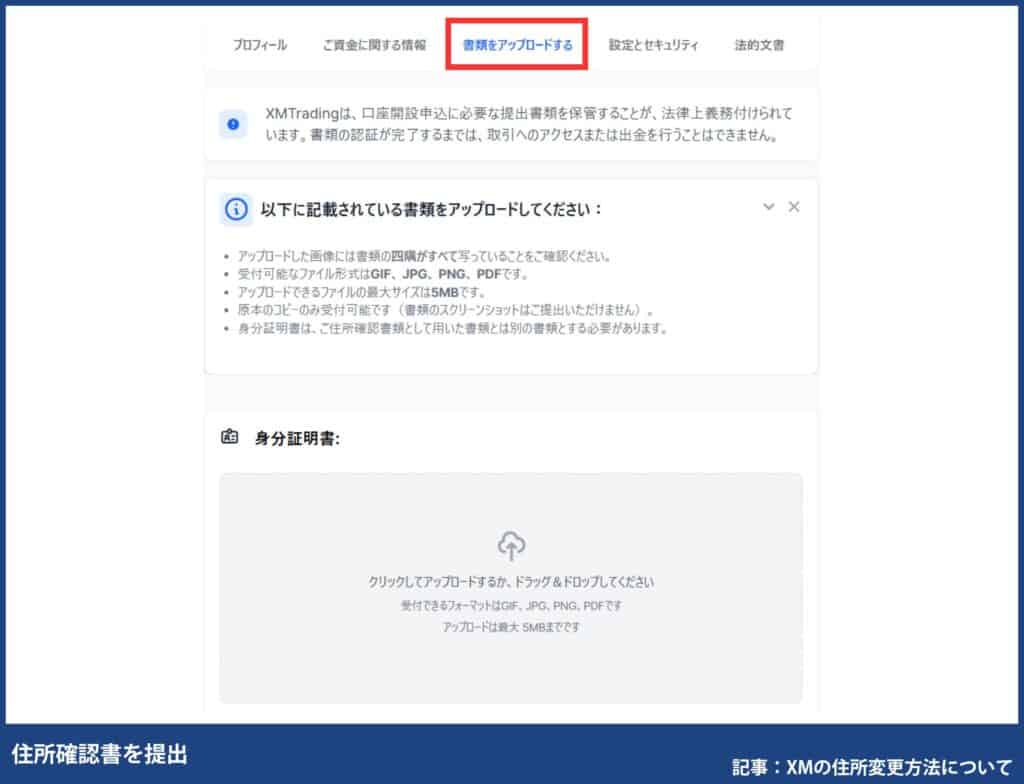
Task: Dismiss the upload instructions panel with X
Action: point(793,206)
